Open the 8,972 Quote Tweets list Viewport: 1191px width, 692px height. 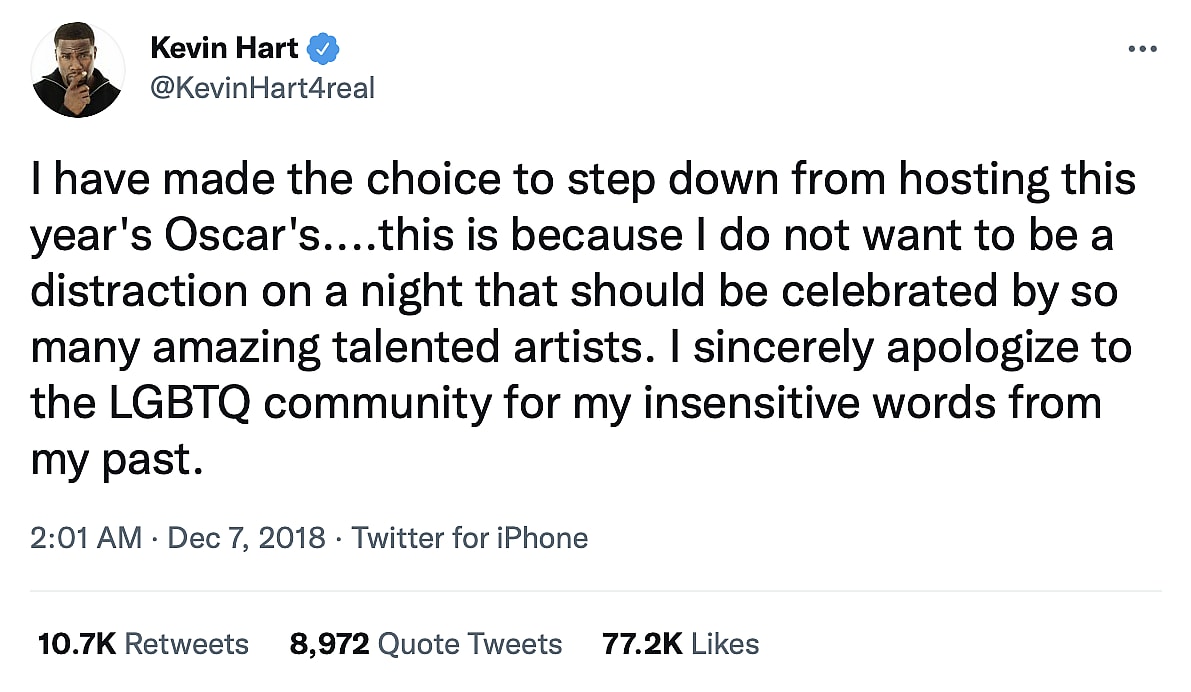click(x=425, y=643)
